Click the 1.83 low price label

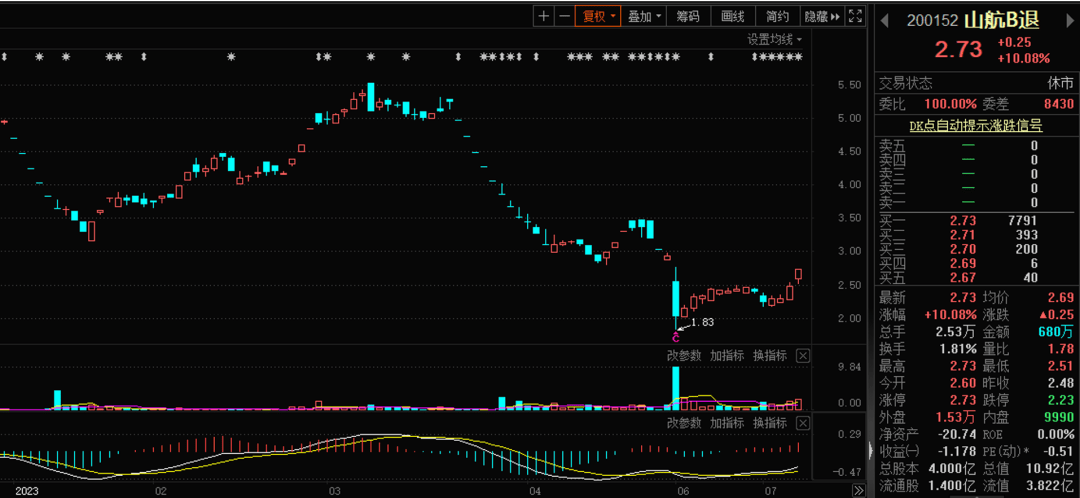[702, 322]
